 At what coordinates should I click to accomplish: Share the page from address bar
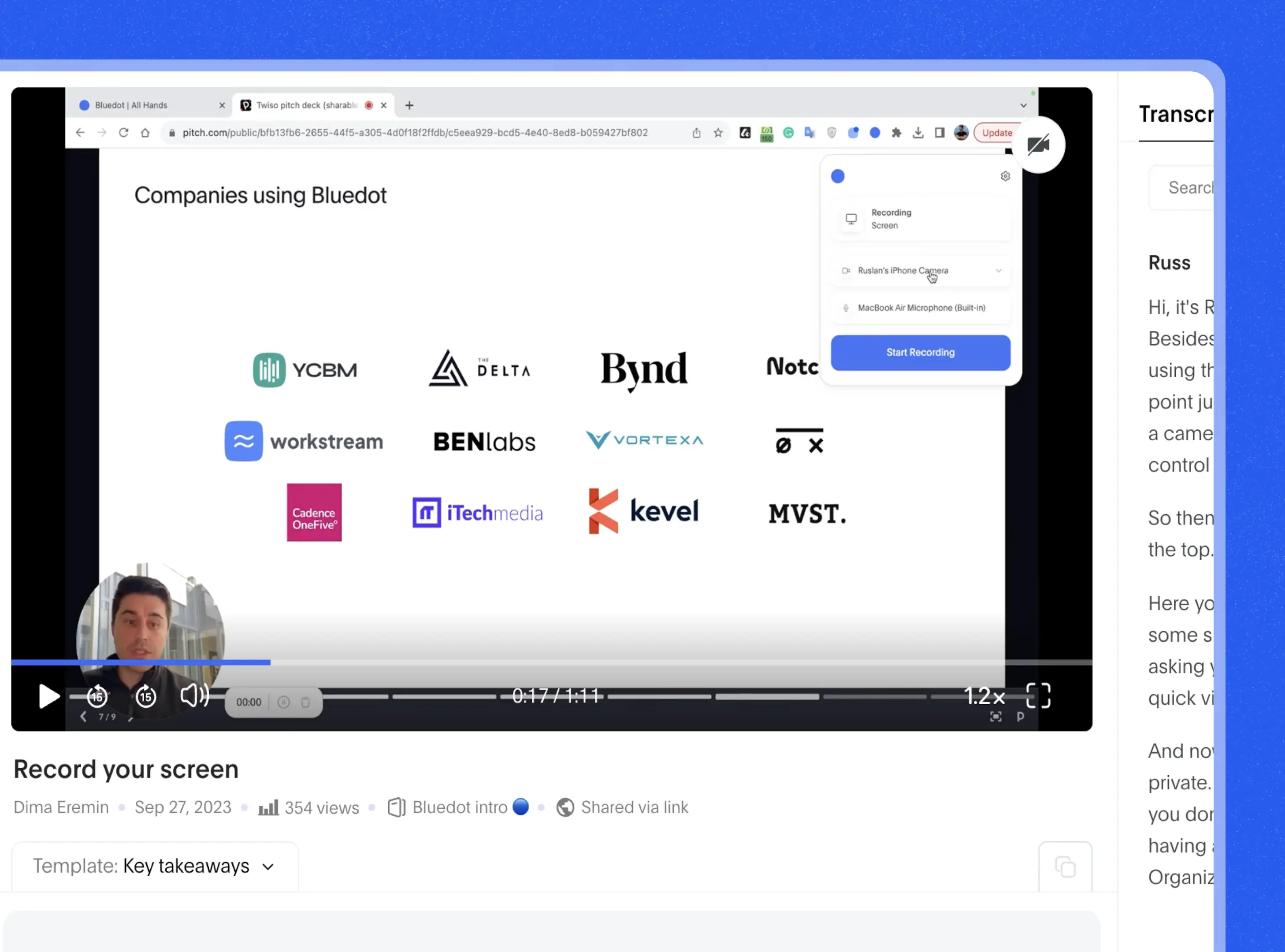696,133
